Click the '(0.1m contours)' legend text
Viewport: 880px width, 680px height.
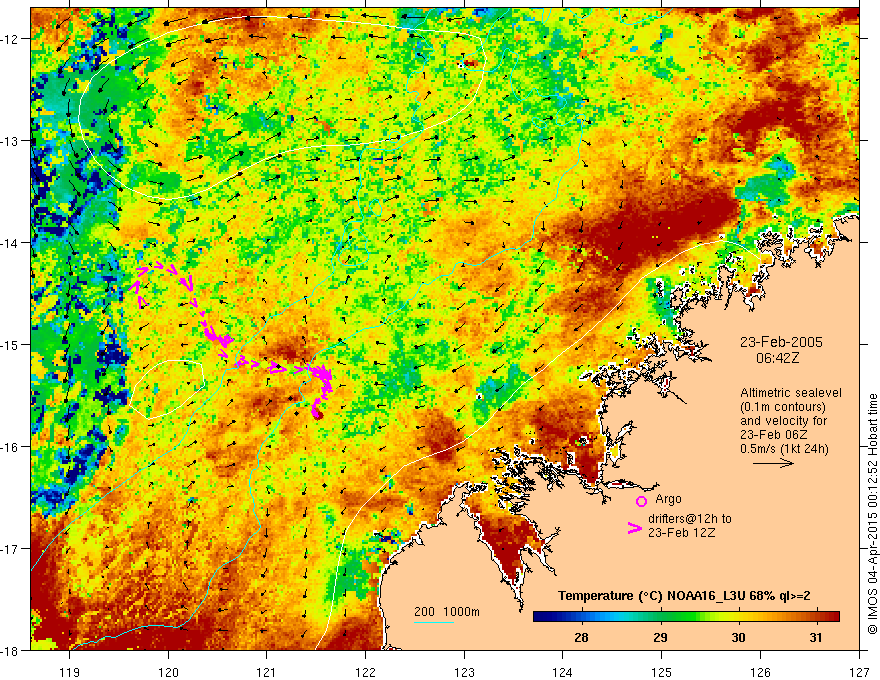pos(783,407)
